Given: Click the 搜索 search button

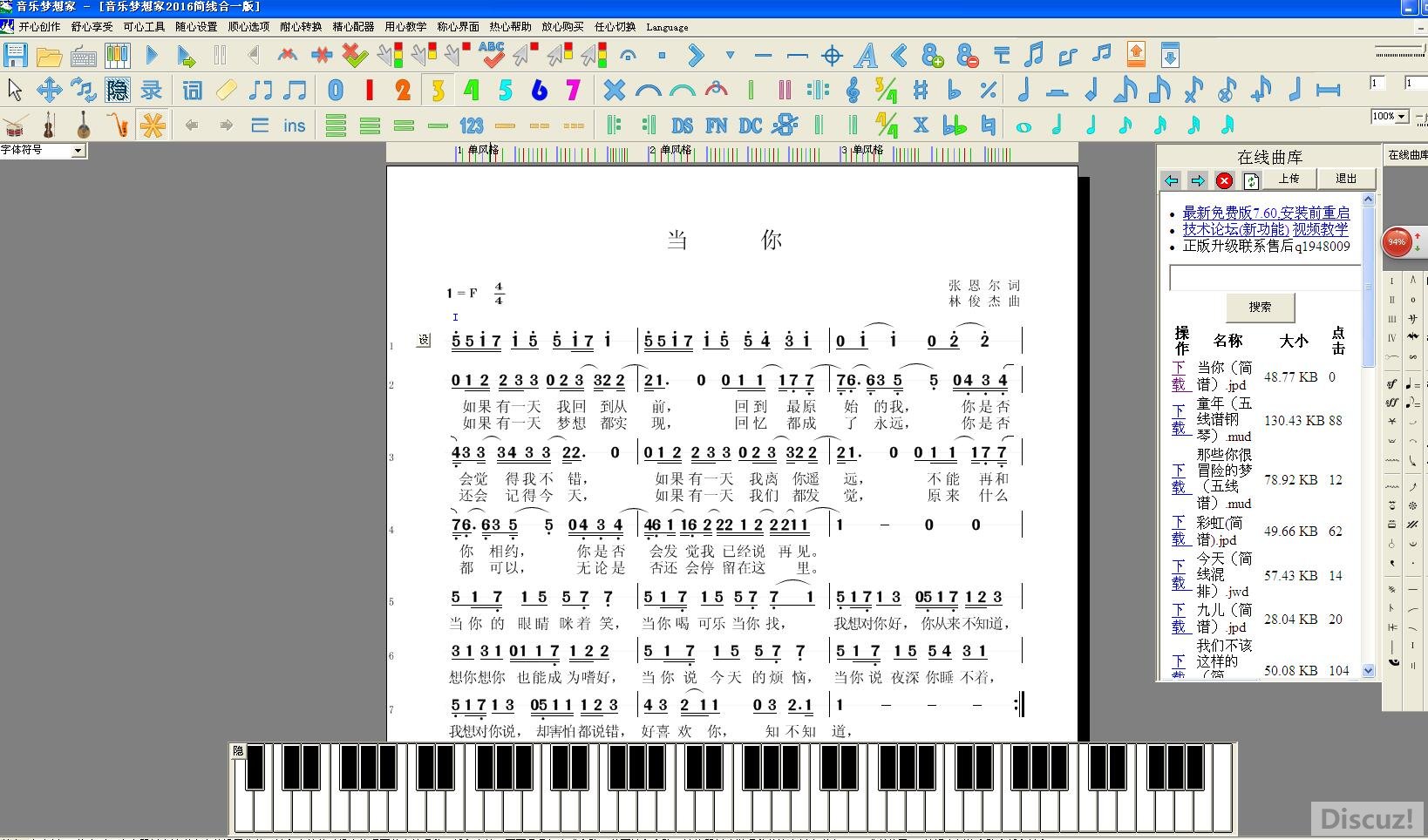Looking at the screenshot, I should click(x=1260, y=307).
